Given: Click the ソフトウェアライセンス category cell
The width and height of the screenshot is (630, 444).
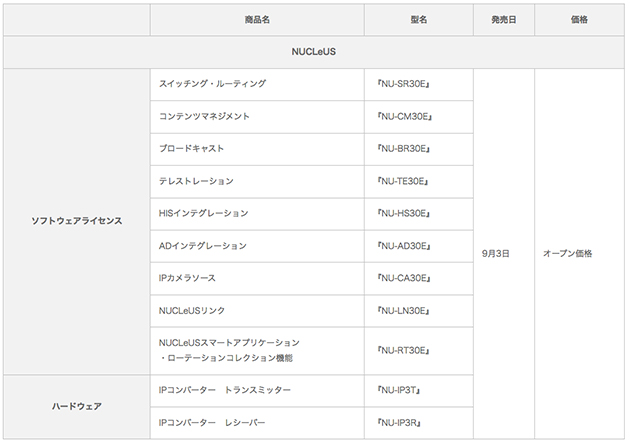Looking at the screenshot, I should click(x=77, y=221).
